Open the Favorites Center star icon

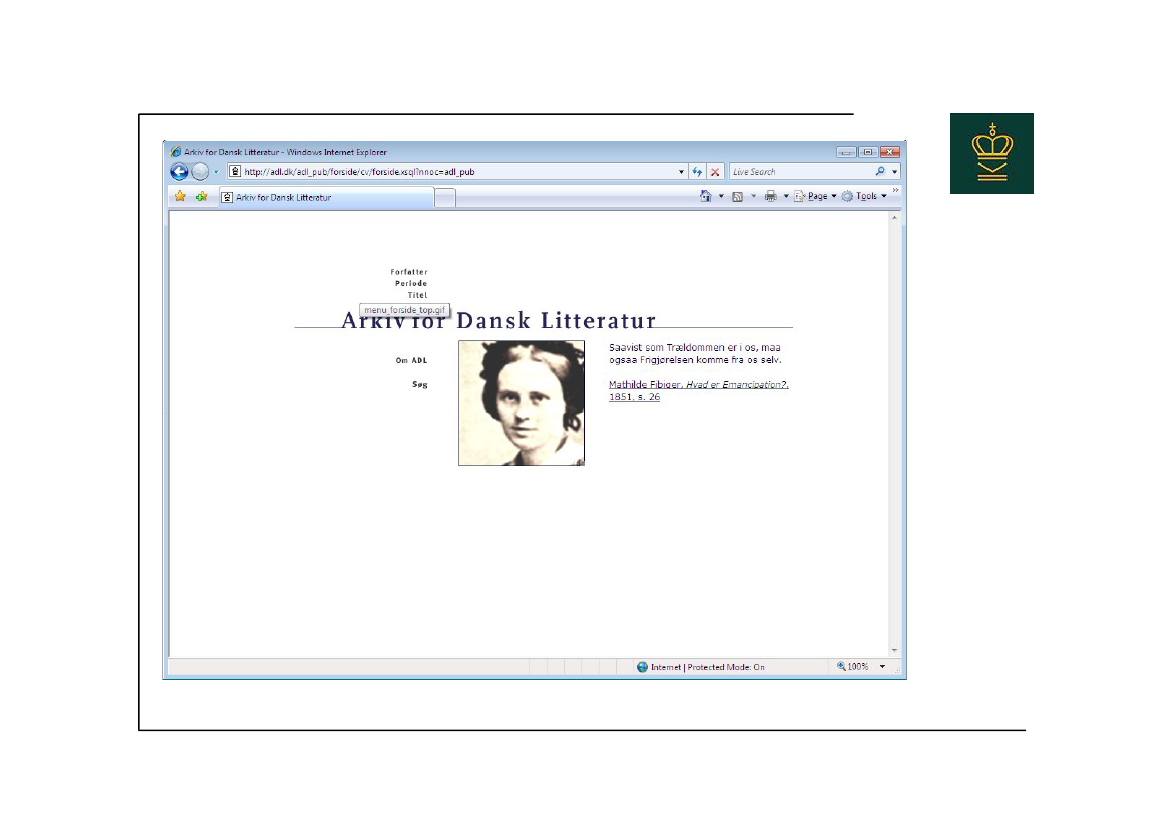click(x=180, y=197)
